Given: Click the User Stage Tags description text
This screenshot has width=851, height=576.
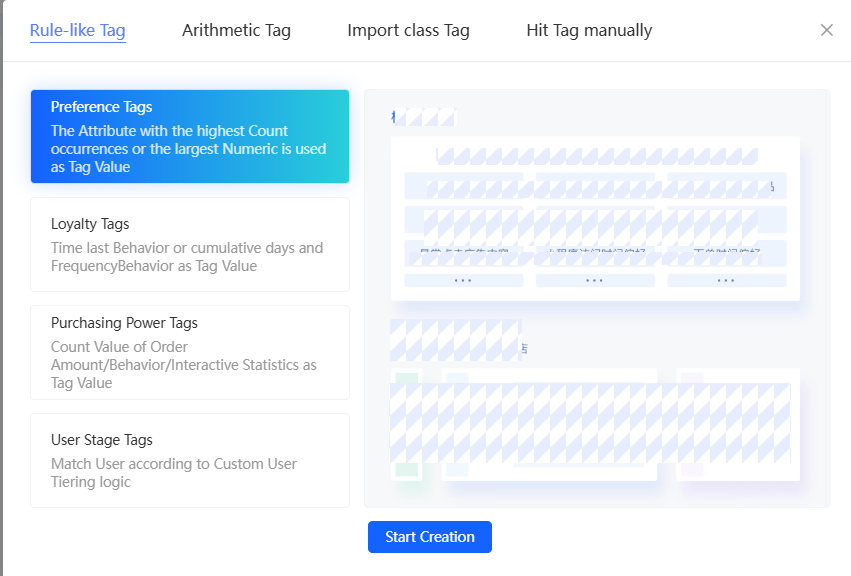Looking at the screenshot, I should [174, 473].
